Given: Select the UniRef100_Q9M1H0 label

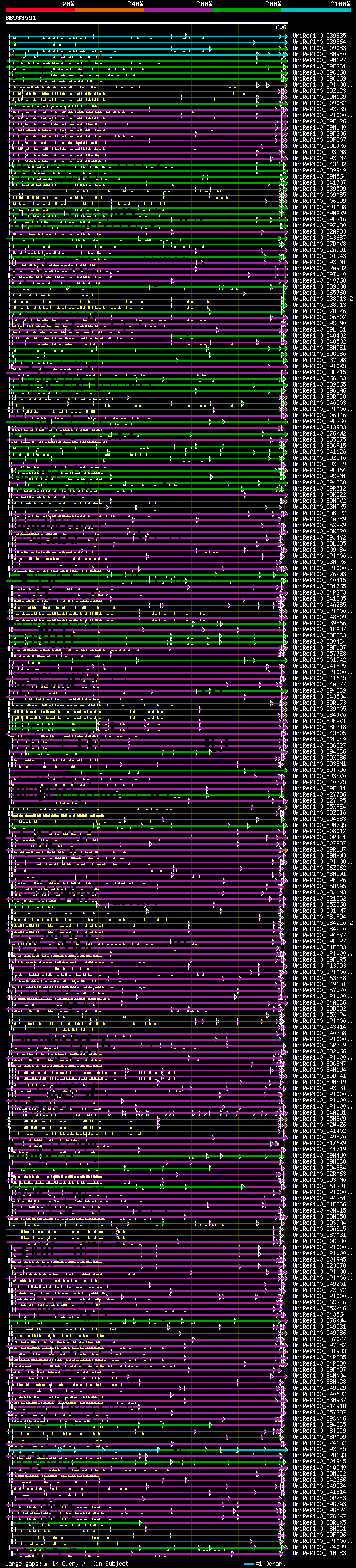Looking at the screenshot, I should (x=319, y=128).
